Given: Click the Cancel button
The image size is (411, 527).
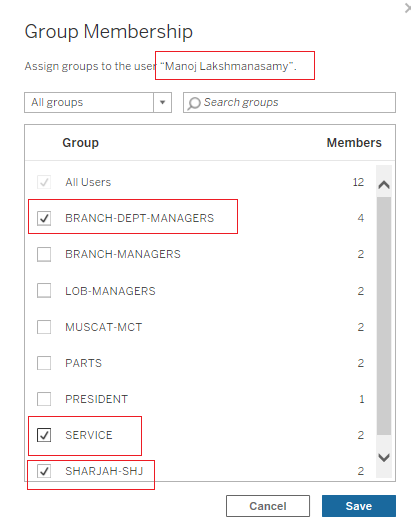Looking at the screenshot, I should pos(268,506).
